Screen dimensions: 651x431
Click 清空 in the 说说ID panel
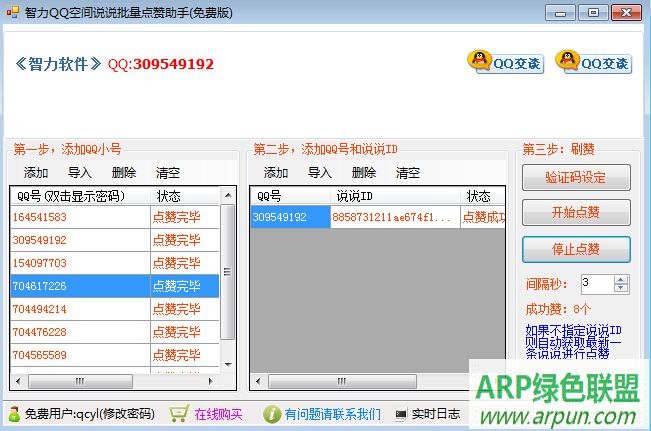408,173
